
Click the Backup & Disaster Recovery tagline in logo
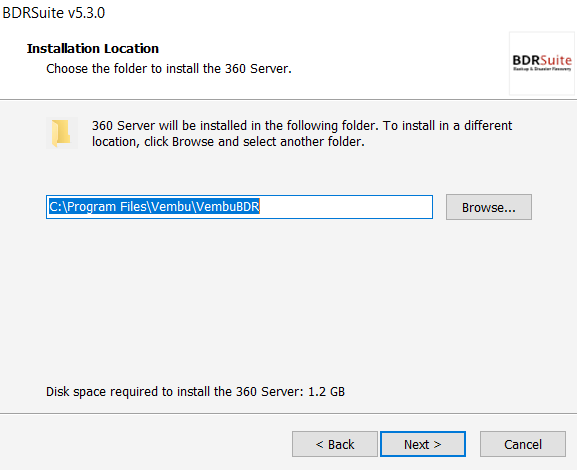[542, 69]
